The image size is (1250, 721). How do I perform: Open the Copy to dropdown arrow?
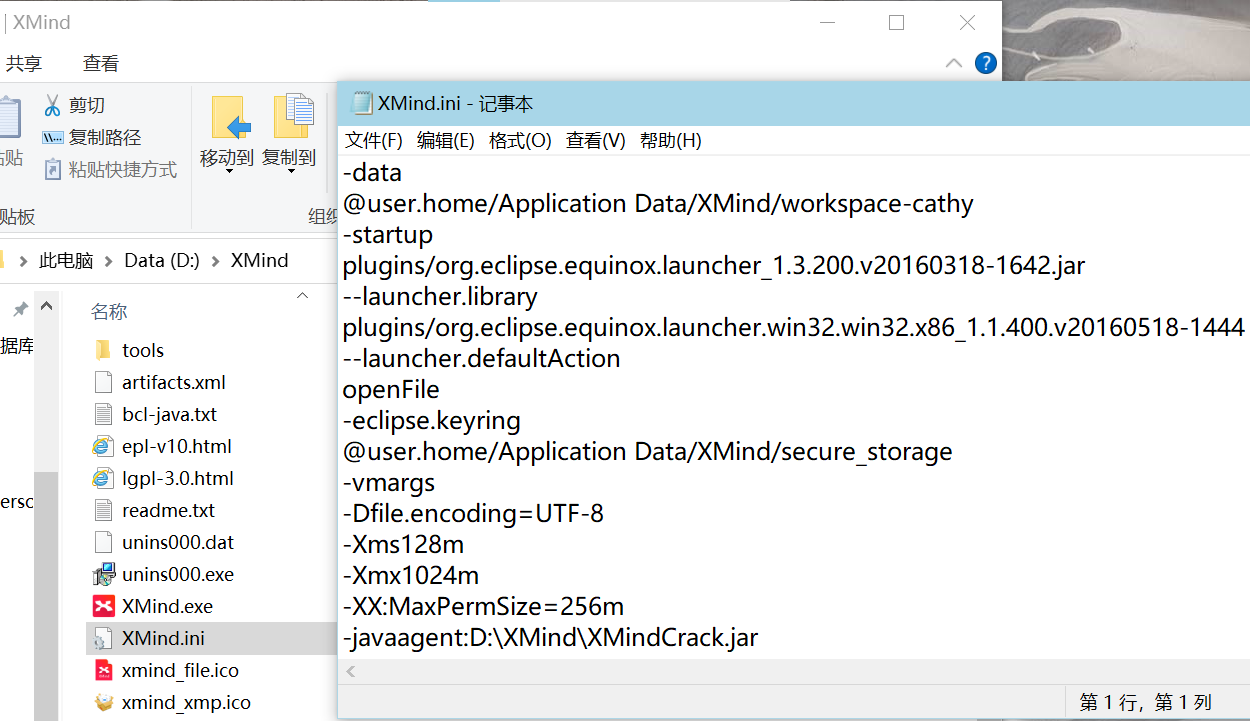[x=291, y=172]
